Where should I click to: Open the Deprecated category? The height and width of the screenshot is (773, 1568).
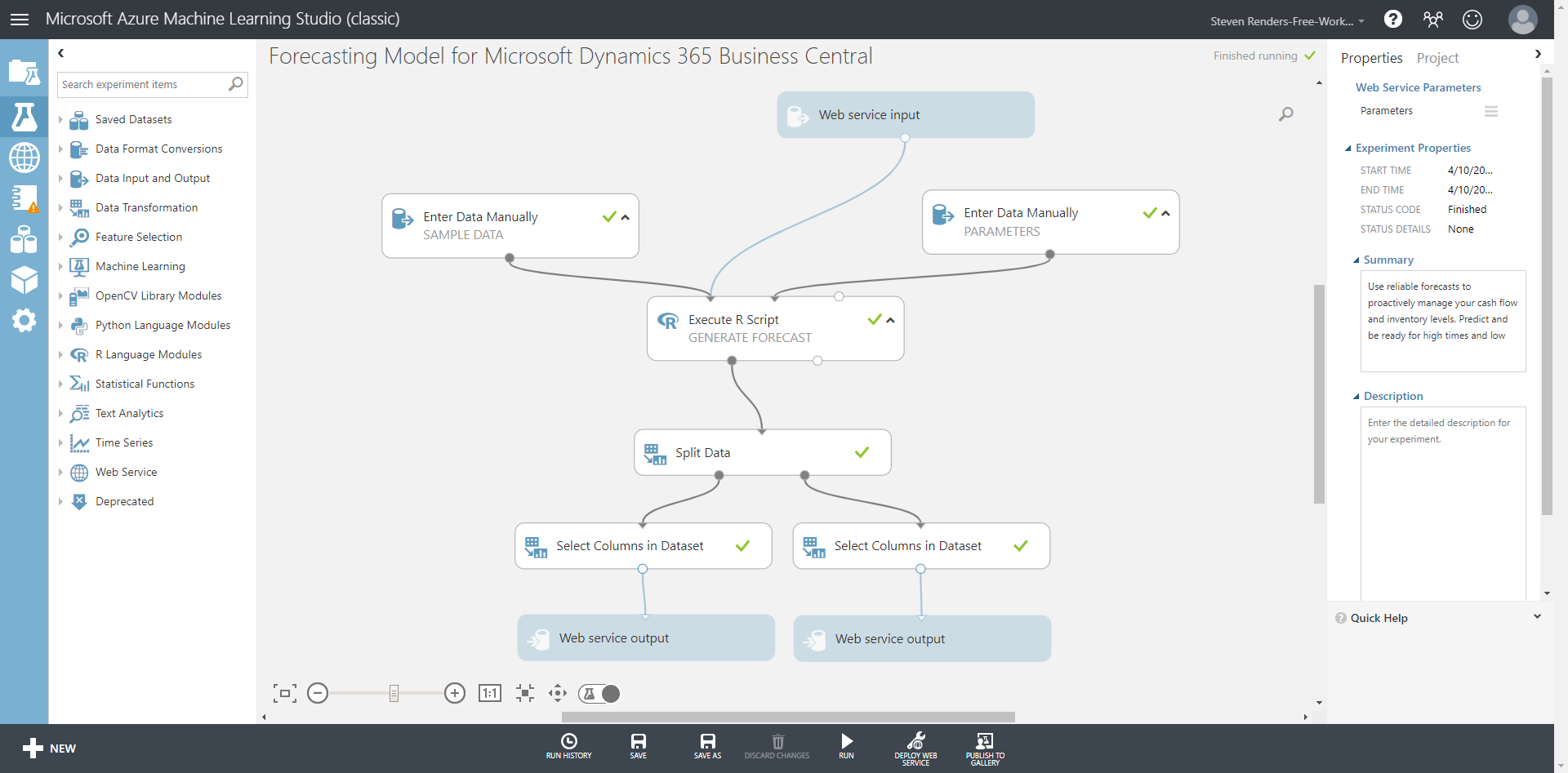[124, 501]
